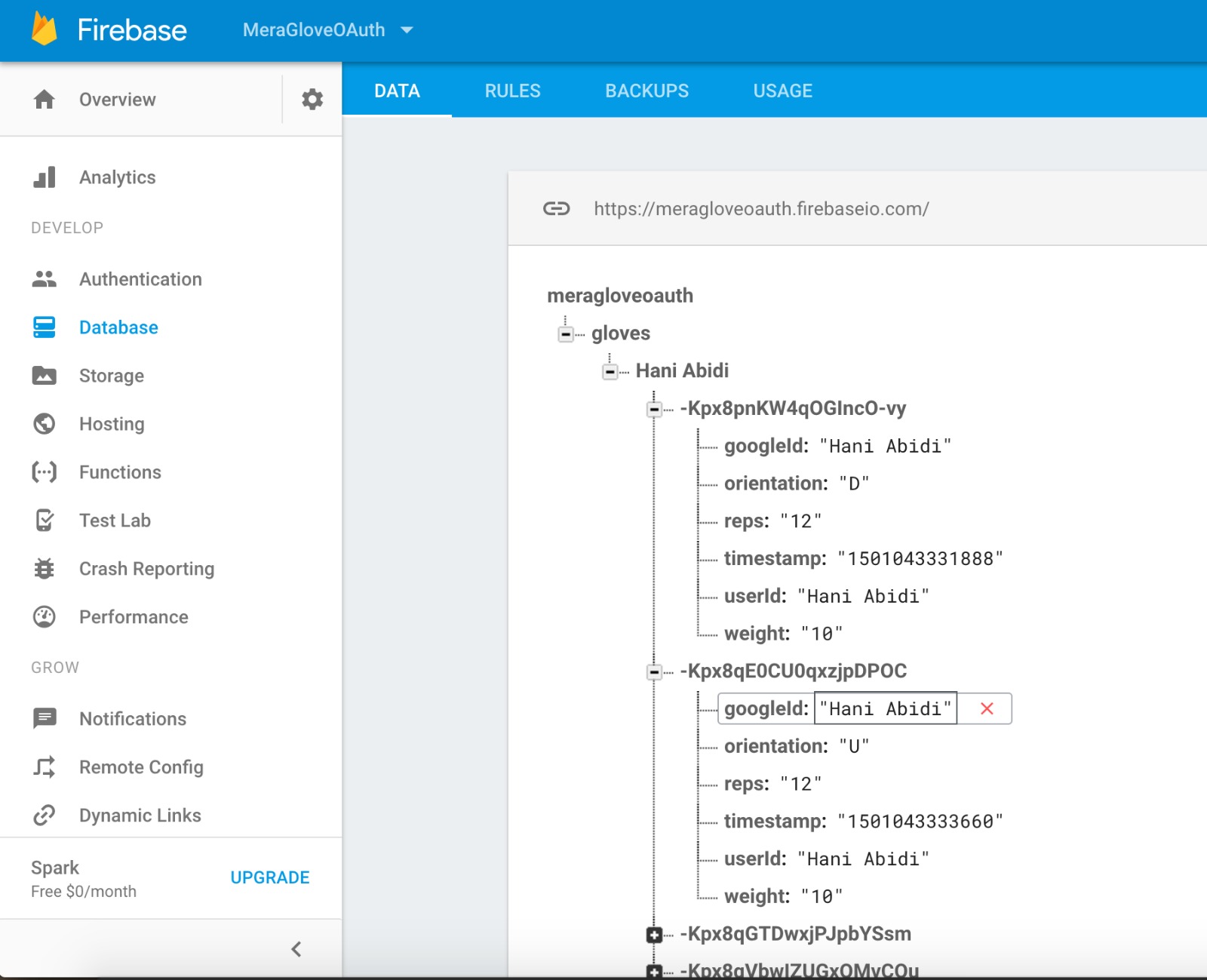The image size is (1207, 980).
Task: Edit the selected googleId "Hani Abidi" value field
Action: click(886, 708)
